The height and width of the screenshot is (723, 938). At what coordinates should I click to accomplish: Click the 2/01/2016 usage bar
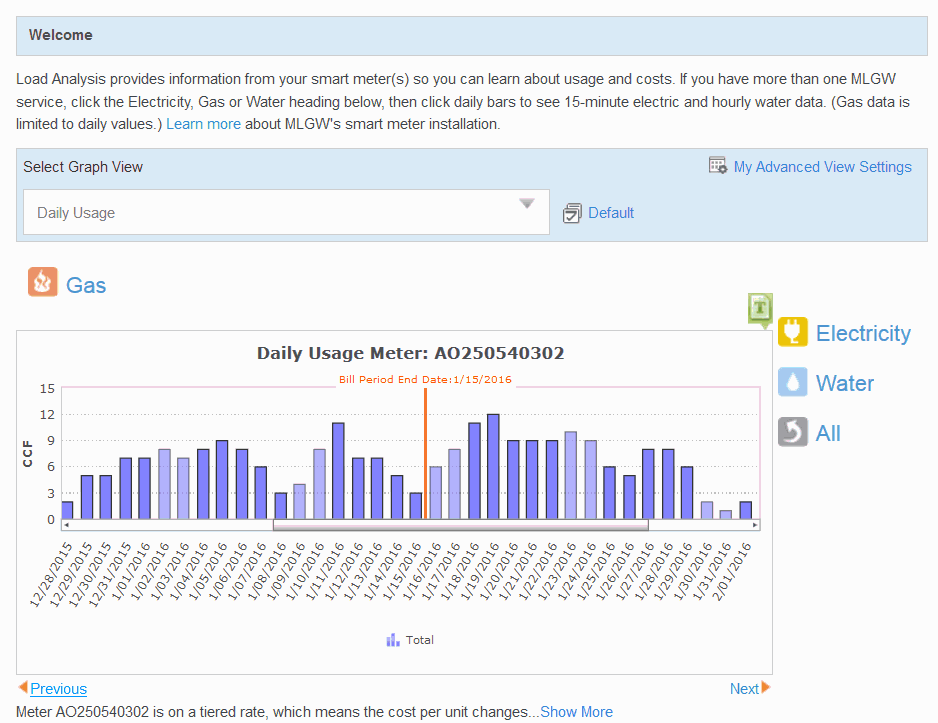(745, 510)
